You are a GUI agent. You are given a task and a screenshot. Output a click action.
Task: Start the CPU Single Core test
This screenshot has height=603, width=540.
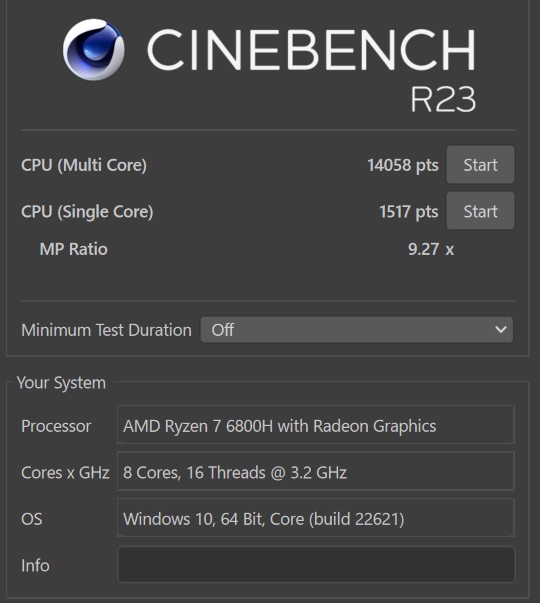480,211
